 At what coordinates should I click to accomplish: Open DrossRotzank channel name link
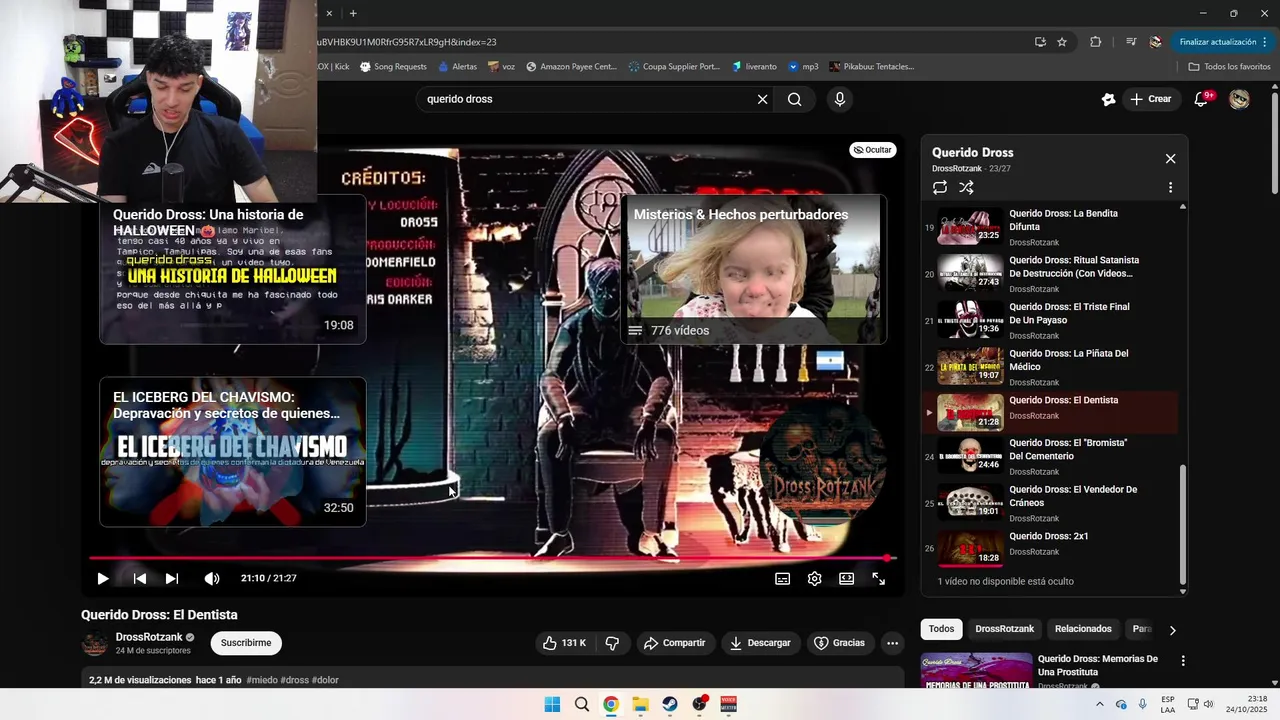tap(149, 637)
